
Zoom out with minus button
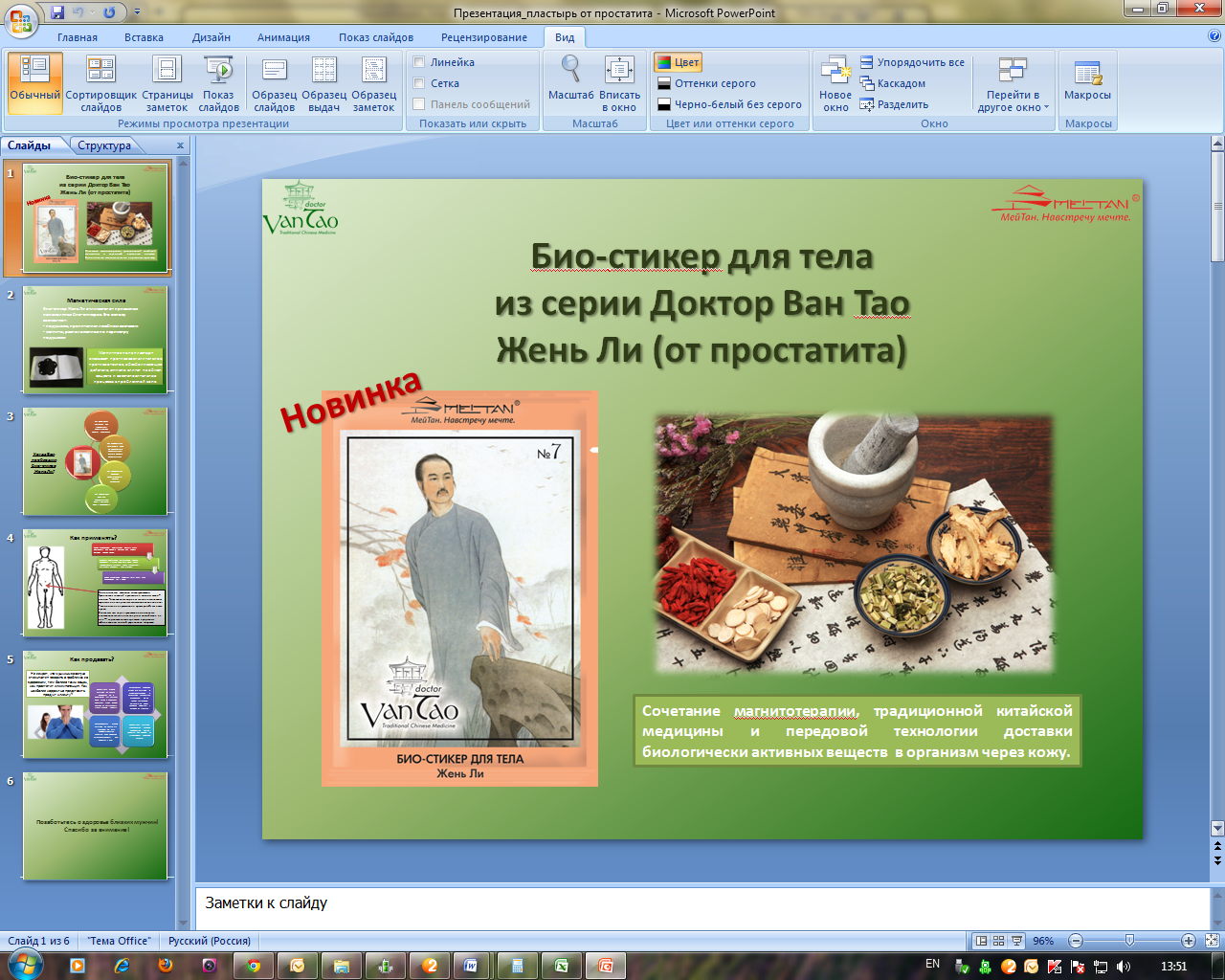[x=1075, y=941]
